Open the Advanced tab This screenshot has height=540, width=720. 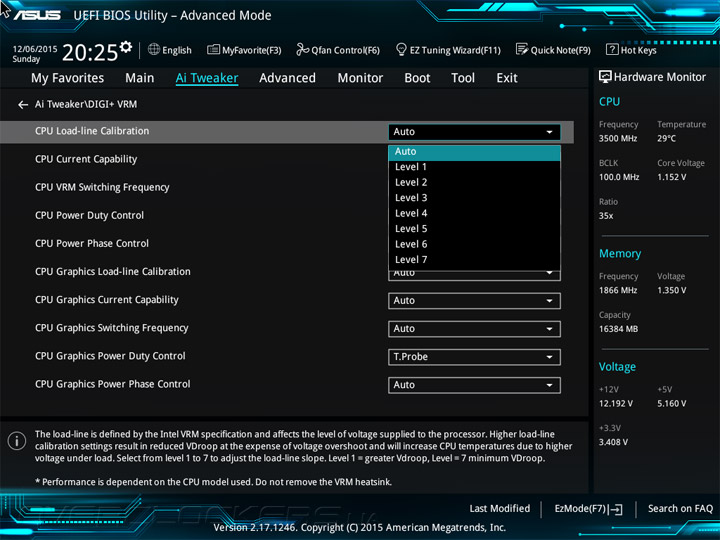click(x=287, y=78)
